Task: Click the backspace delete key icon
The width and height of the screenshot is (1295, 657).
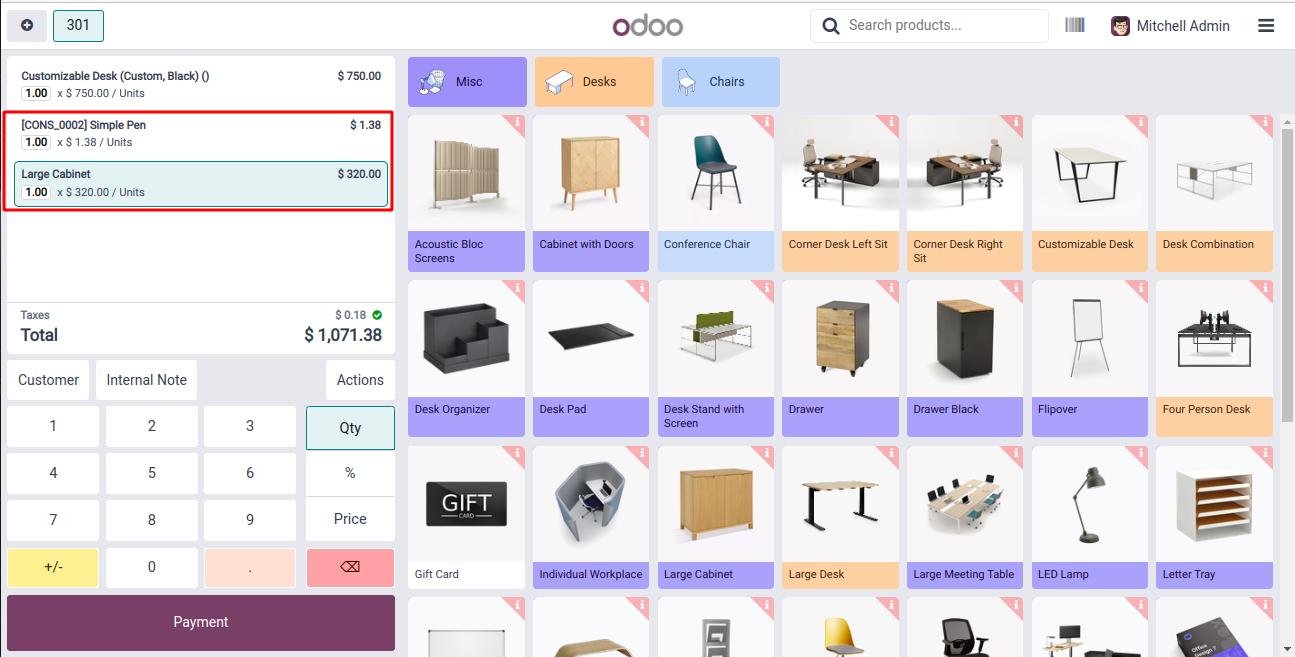Action: 350,567
